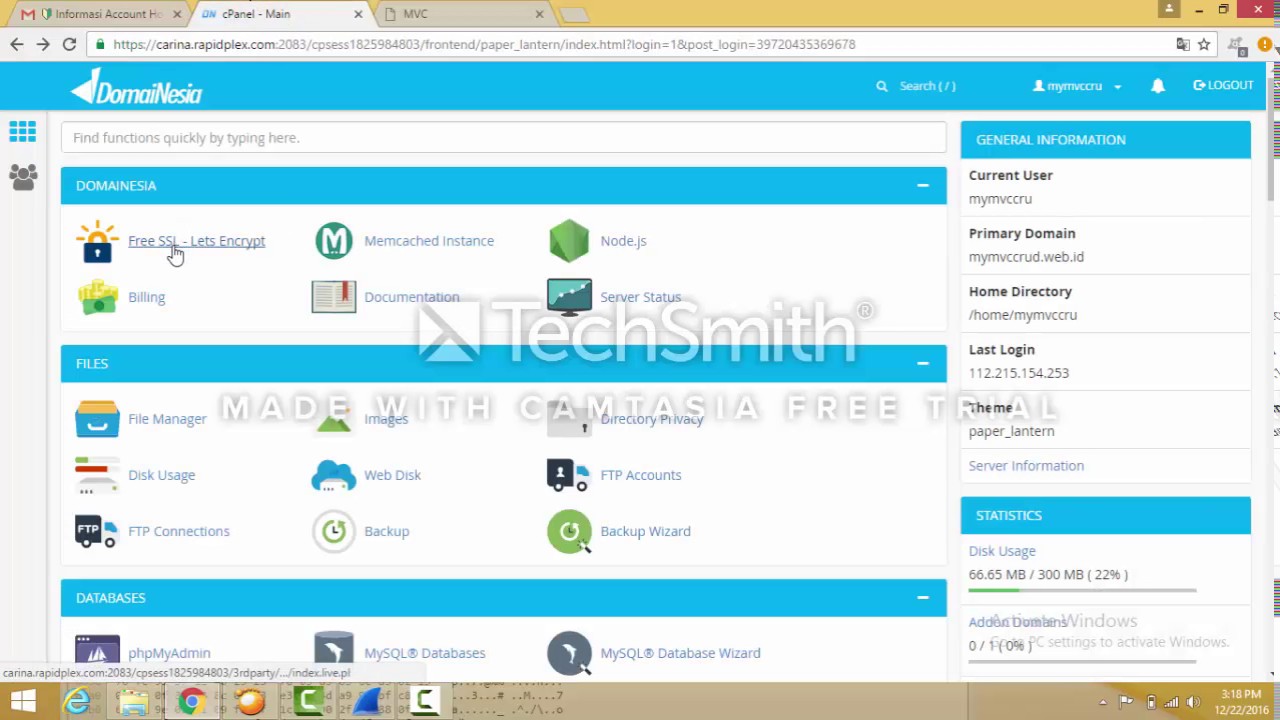1280x720 pixels.
Task: Click the DomaiNesia logo
Action: pyautogui.click(x=137, y=87)
